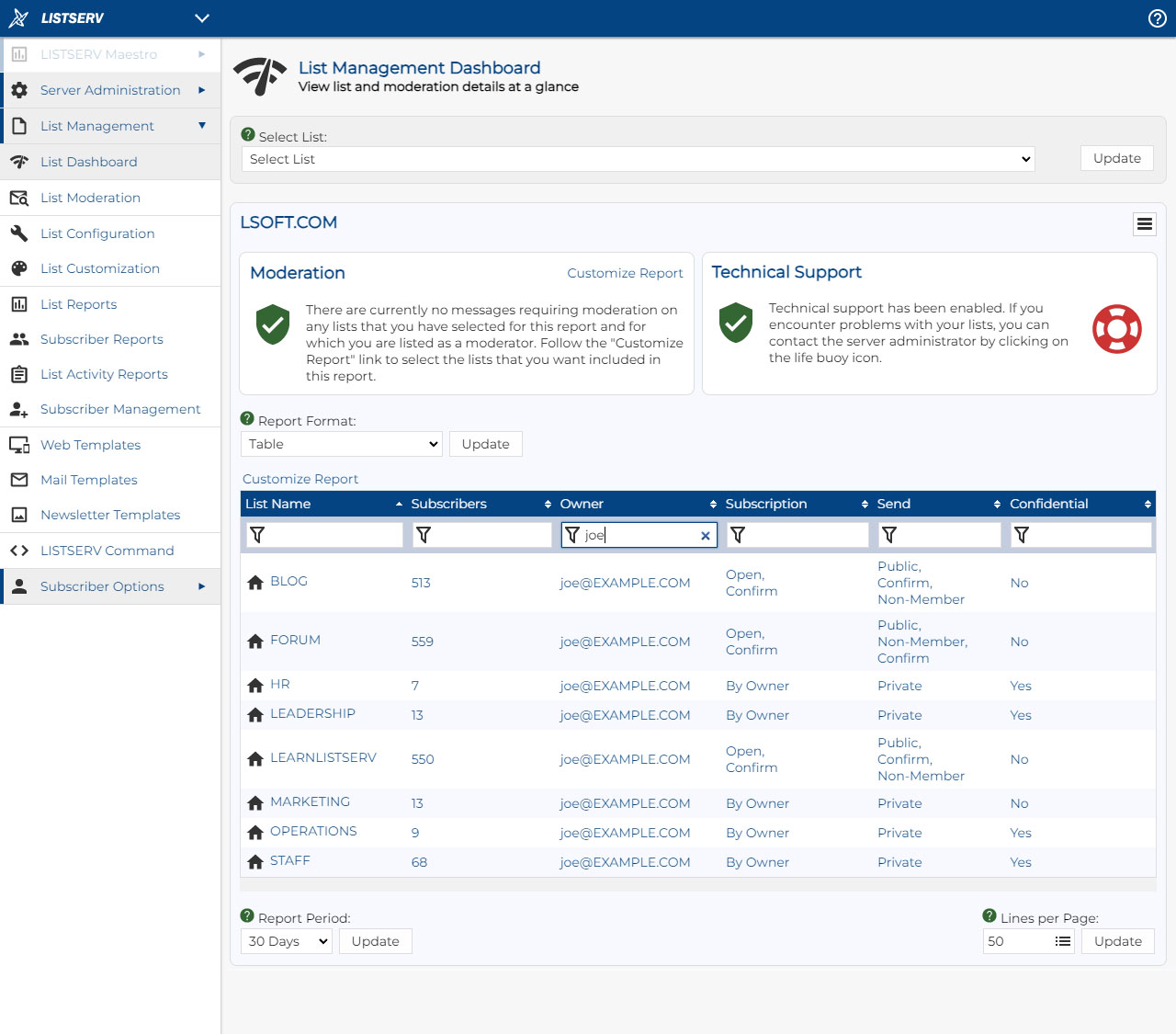Clear the Owner filter with the x icon
The width and height of the screenshot is (1176, 1034).
pos(706,536)
